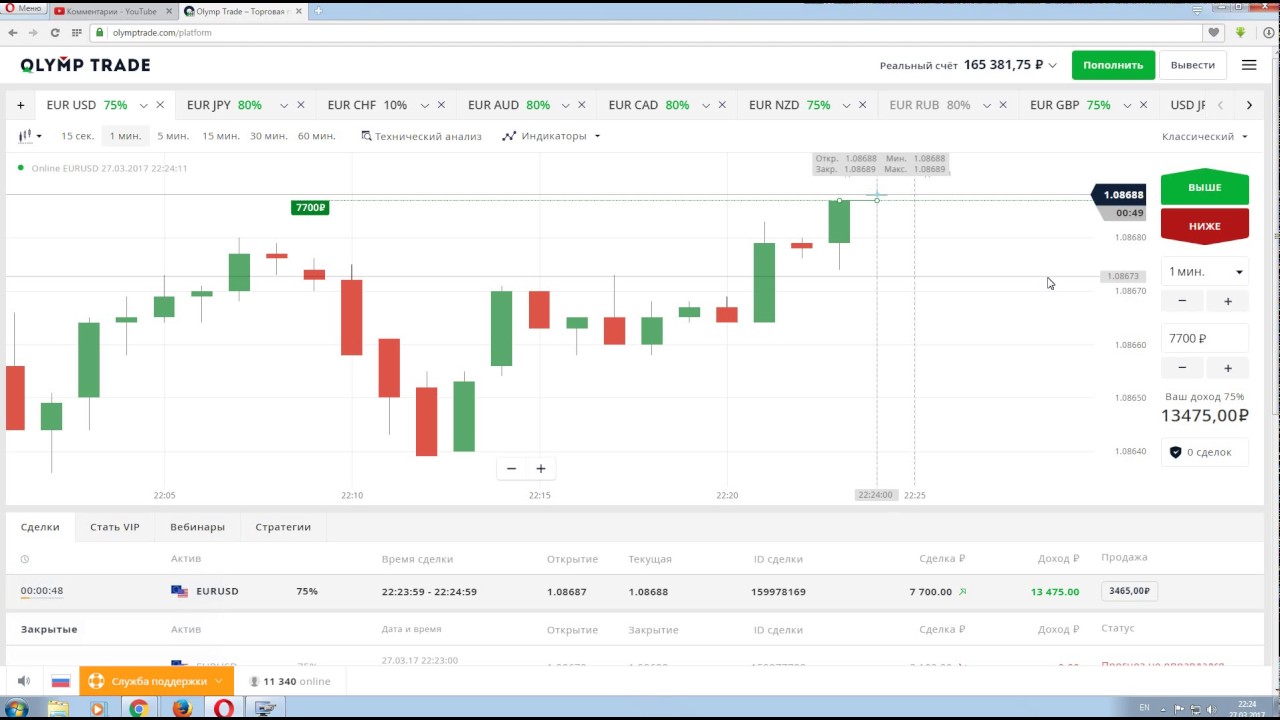Change language via Russian flag icon
The width and height of the screenshot is (1280, 720).
point(61,681)
